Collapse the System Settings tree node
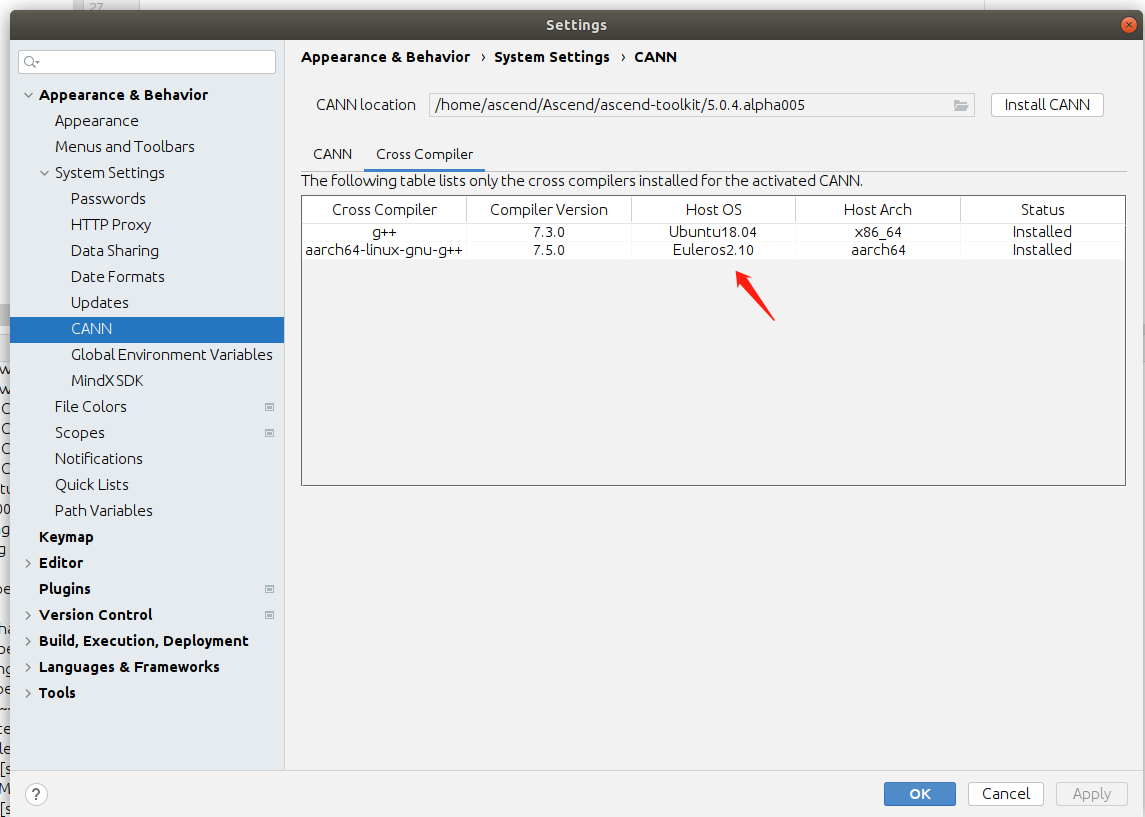Viewport: 1145px width, 817px height. pyautogui.click(x=44, y=173)
